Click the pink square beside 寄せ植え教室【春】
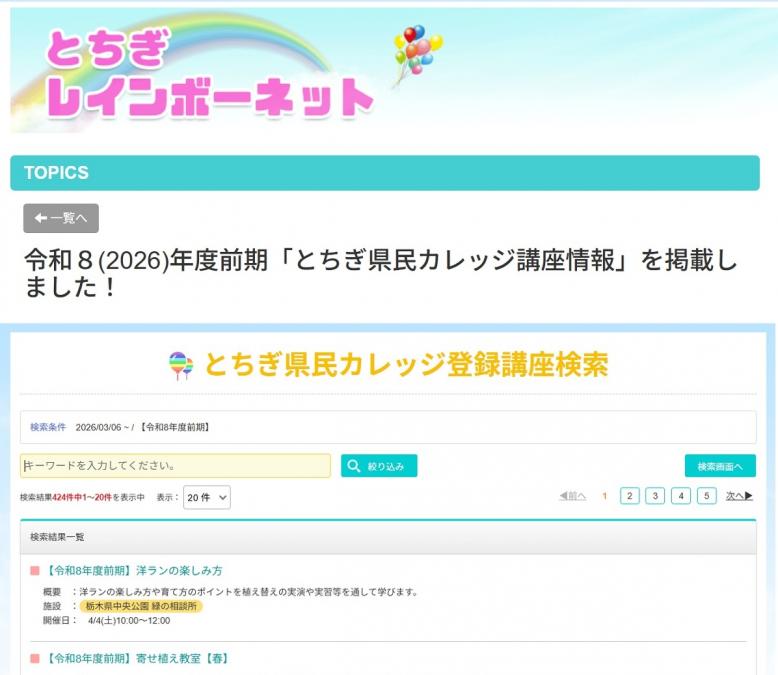 (35, 659)
